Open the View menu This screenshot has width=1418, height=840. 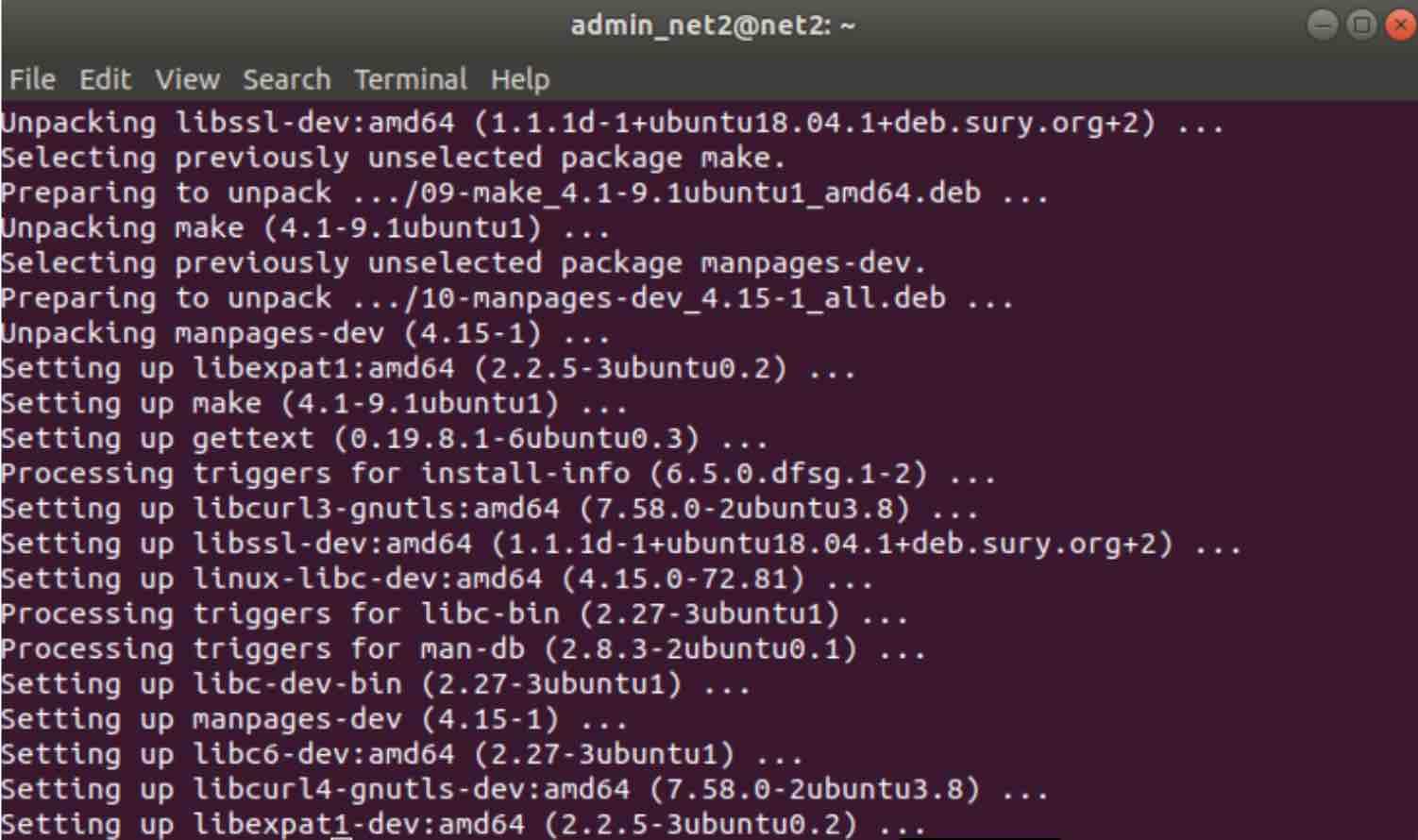click(x=188, y=79)
